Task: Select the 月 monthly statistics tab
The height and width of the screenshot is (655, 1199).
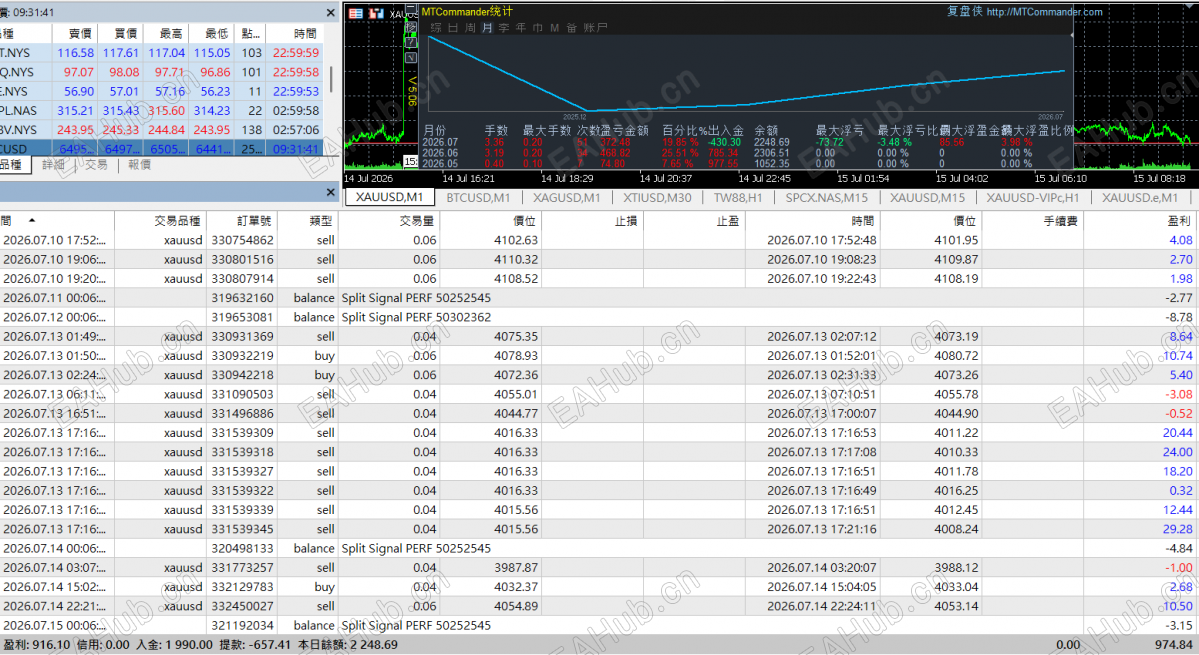Action: click(487, 28)
